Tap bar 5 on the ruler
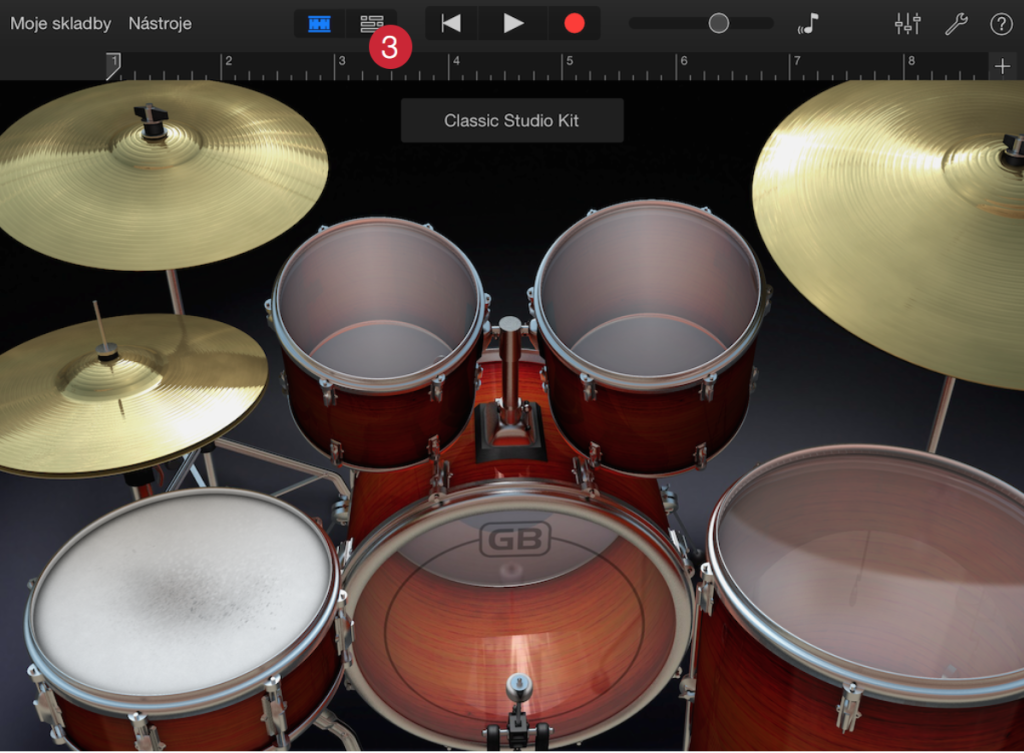This screenshot has width=1024, height=753. tap(569, 61)
